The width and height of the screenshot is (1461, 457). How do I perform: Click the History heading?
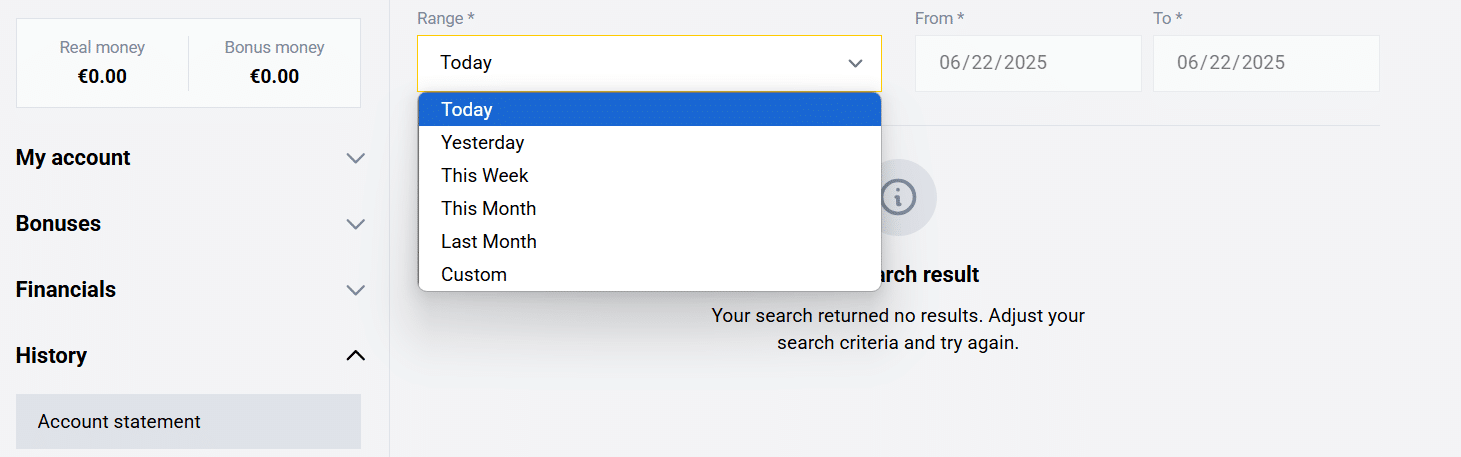(x=51, y=356)
